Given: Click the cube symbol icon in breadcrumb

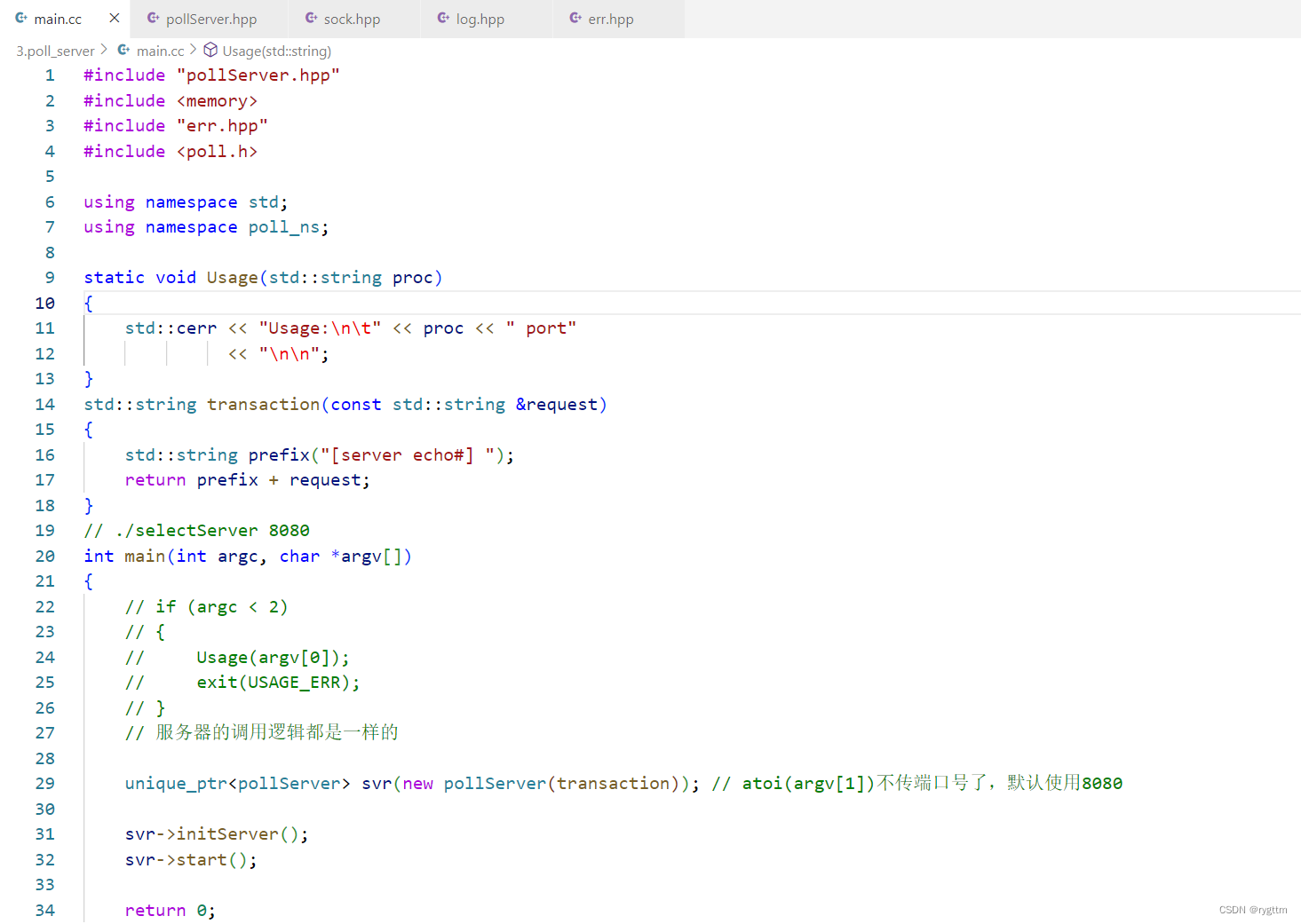Looking at the screenshot, I should 210,50.
